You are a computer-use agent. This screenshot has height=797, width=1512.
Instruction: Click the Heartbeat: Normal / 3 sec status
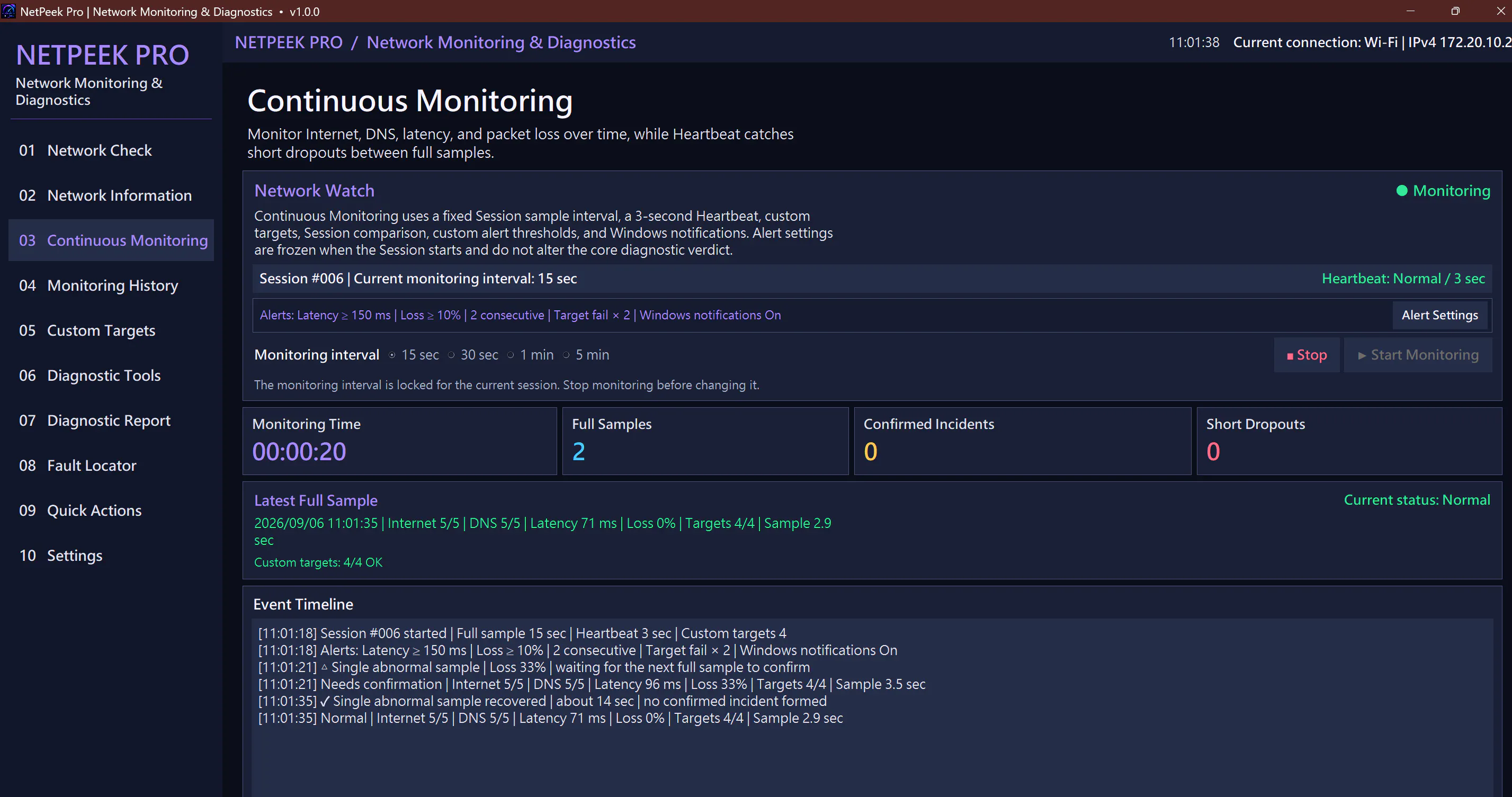pyautogui.click(x=1403, y=279)
